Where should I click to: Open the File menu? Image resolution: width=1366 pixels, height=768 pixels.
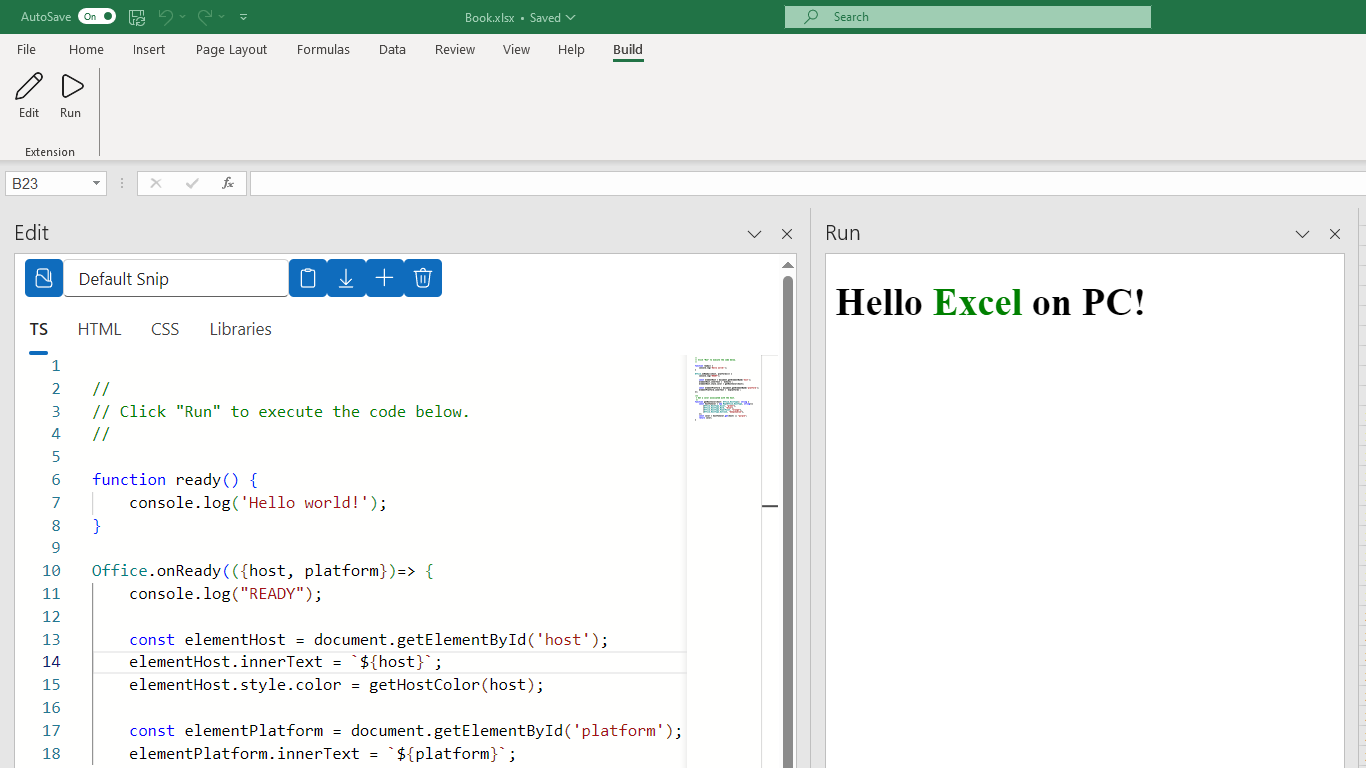click(x=26, y=50)
